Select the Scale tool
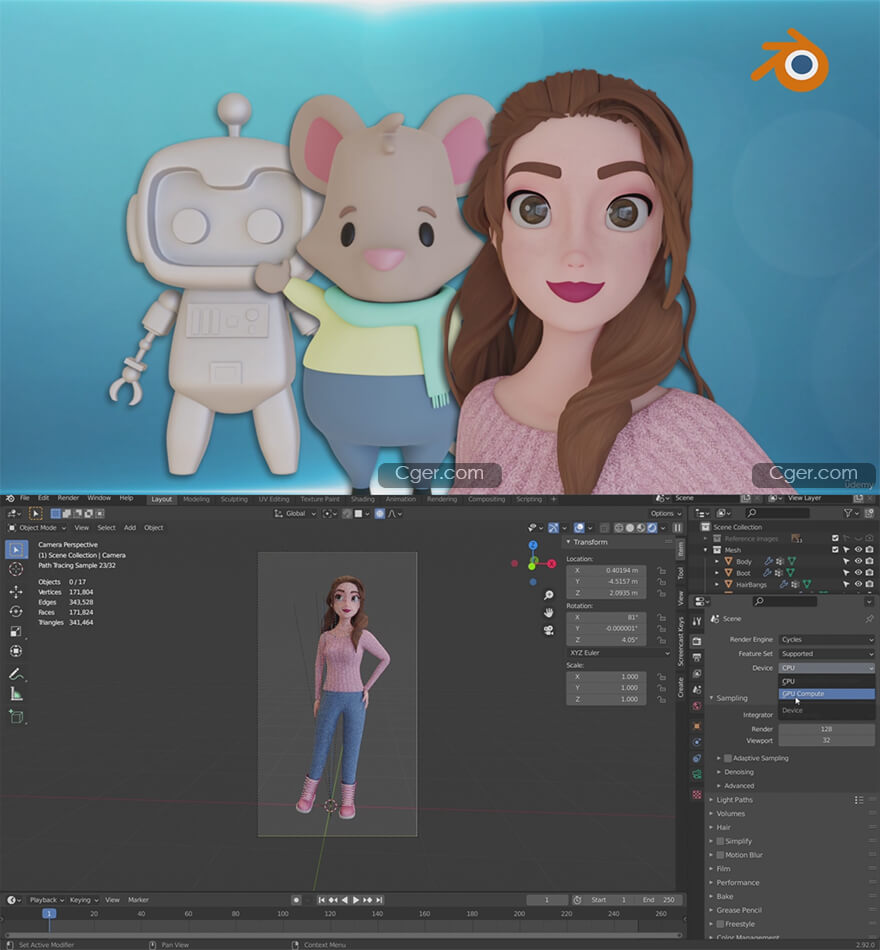The image size is (880, 950). coord(16,631)
